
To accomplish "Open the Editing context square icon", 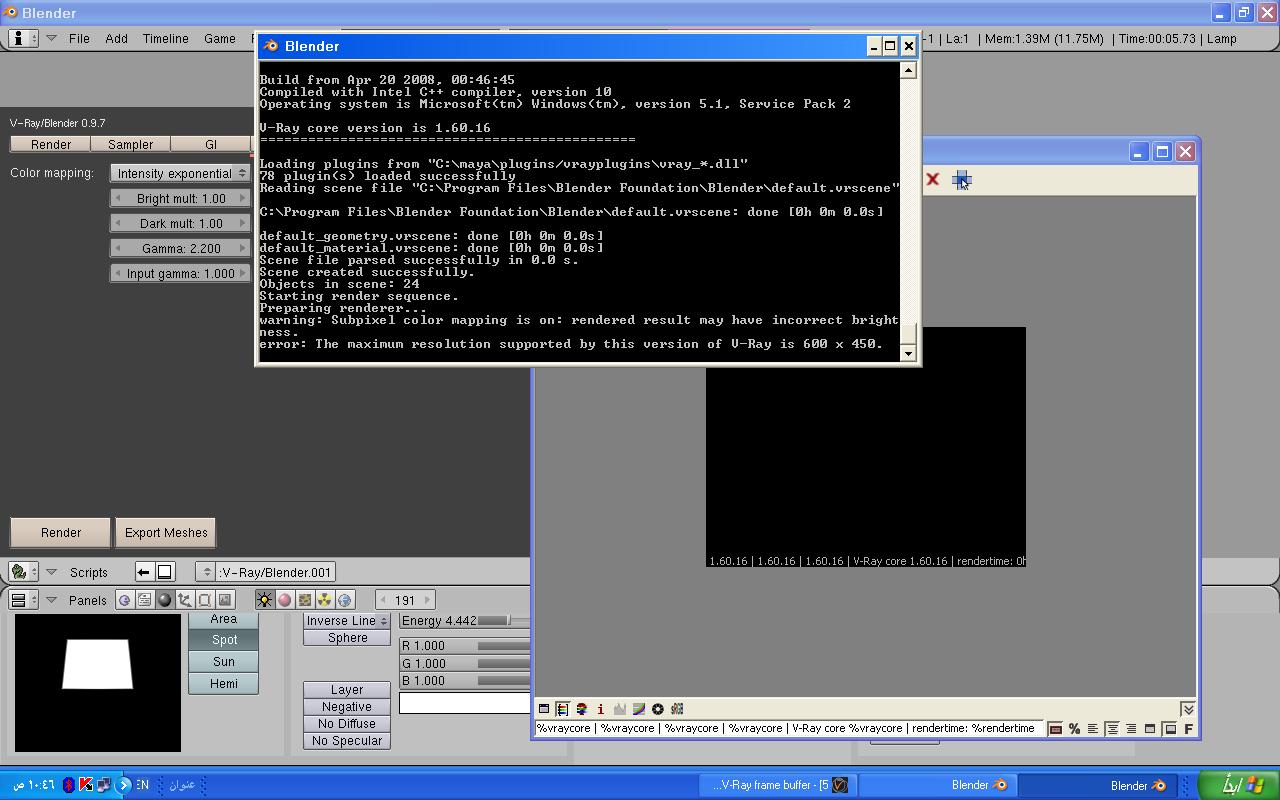I will (204, 600).
